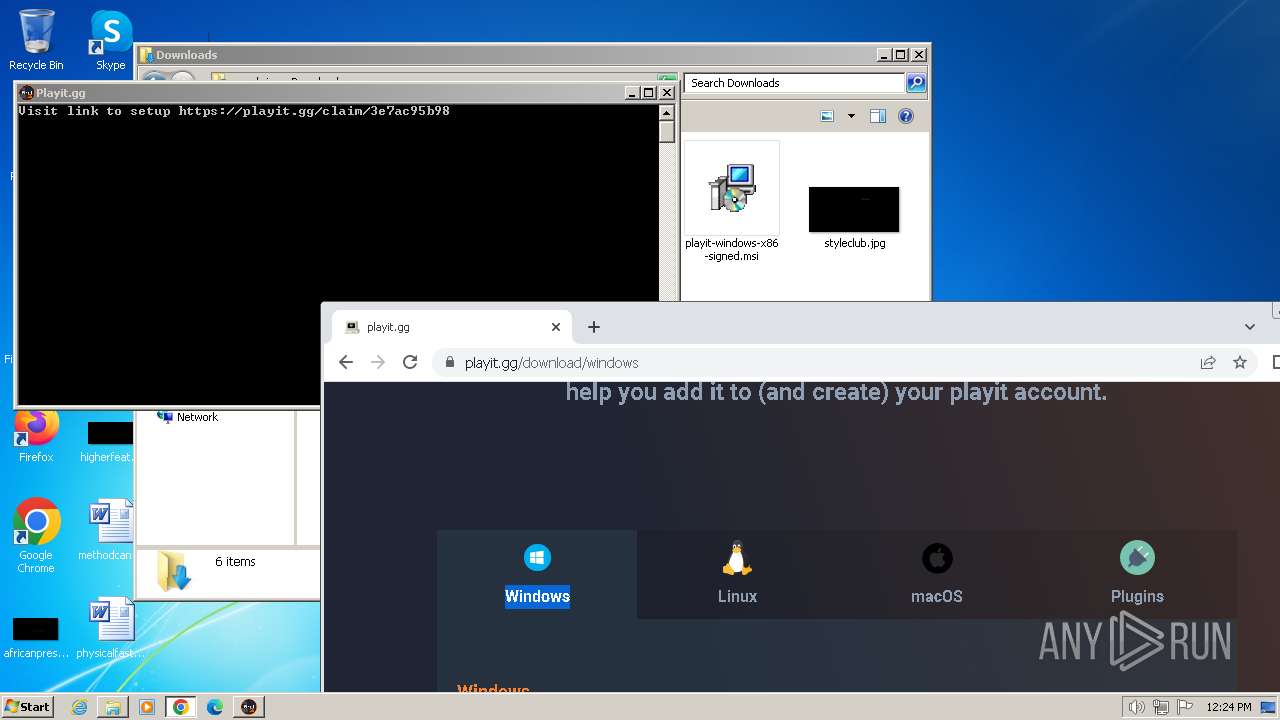This screenshot has width=1280, height=720.
Task: Reload the playit.gg page
Action: click(410, 362)
